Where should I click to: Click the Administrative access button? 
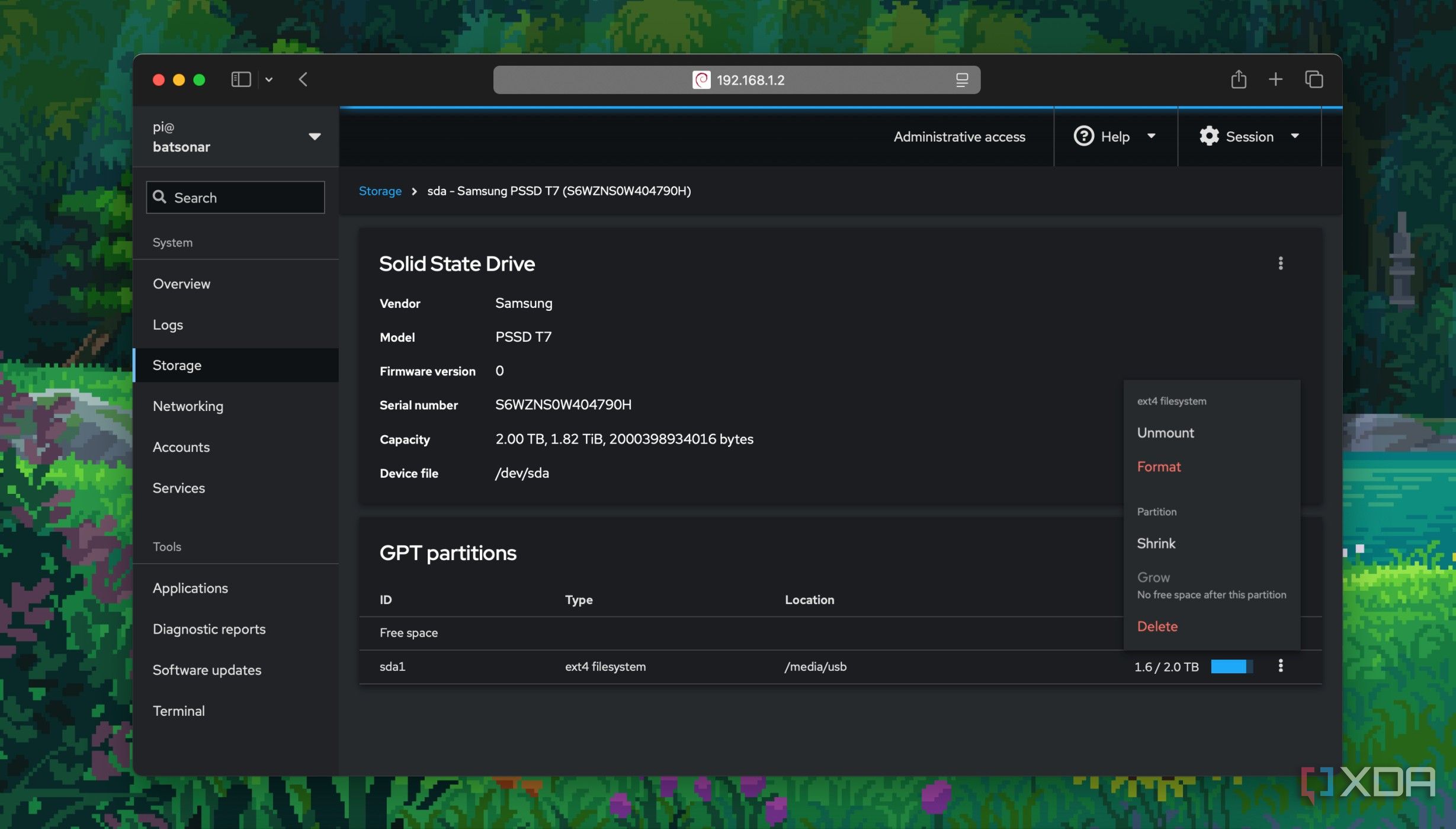(959, 137)
